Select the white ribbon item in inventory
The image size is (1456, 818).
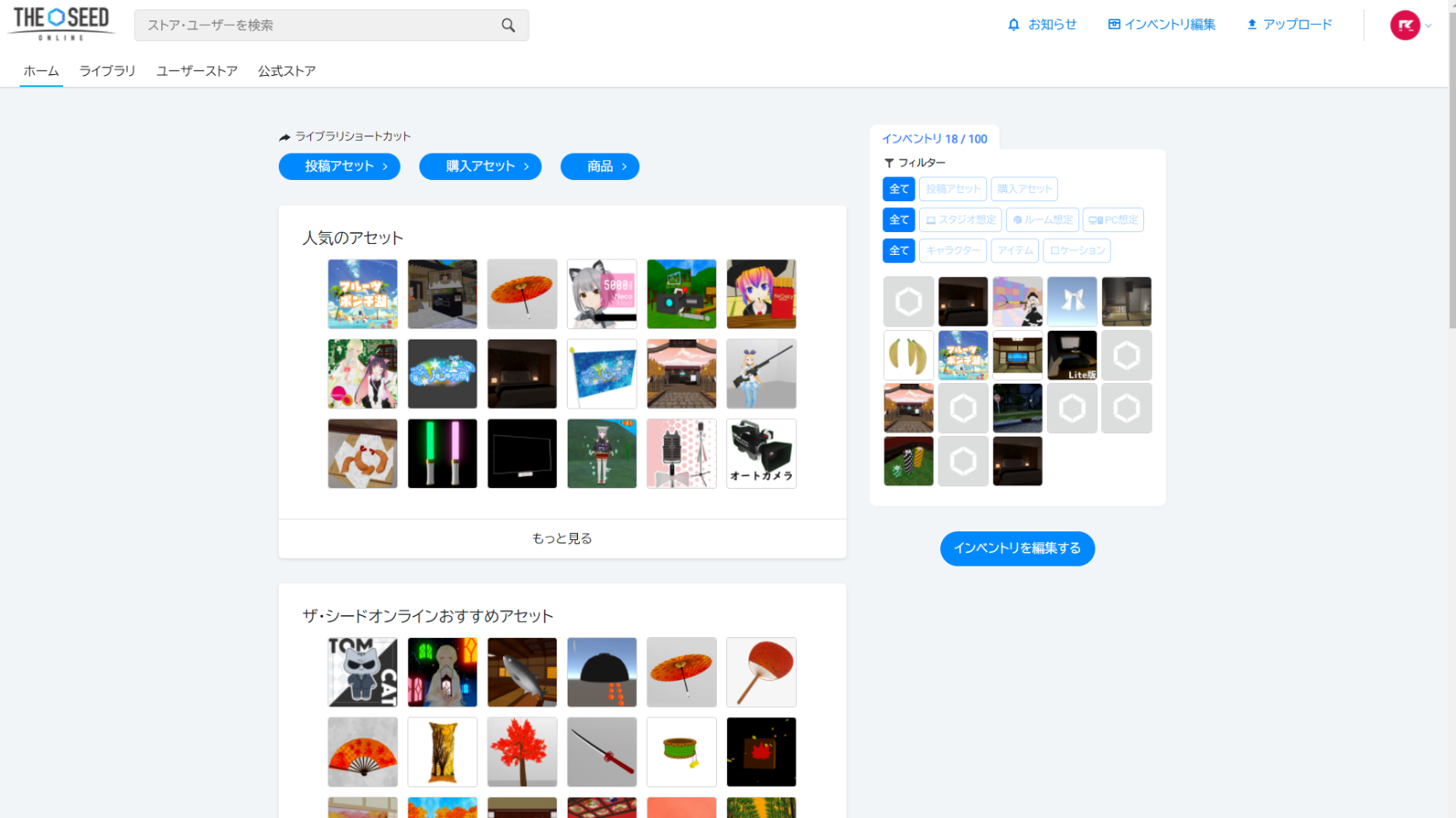[1072, 301]
